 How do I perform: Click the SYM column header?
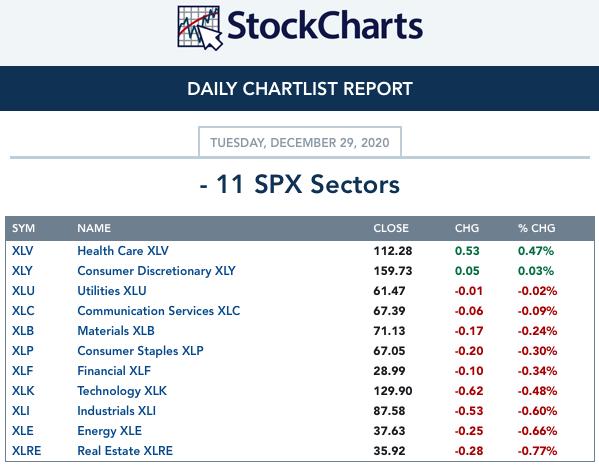(23, 228)
